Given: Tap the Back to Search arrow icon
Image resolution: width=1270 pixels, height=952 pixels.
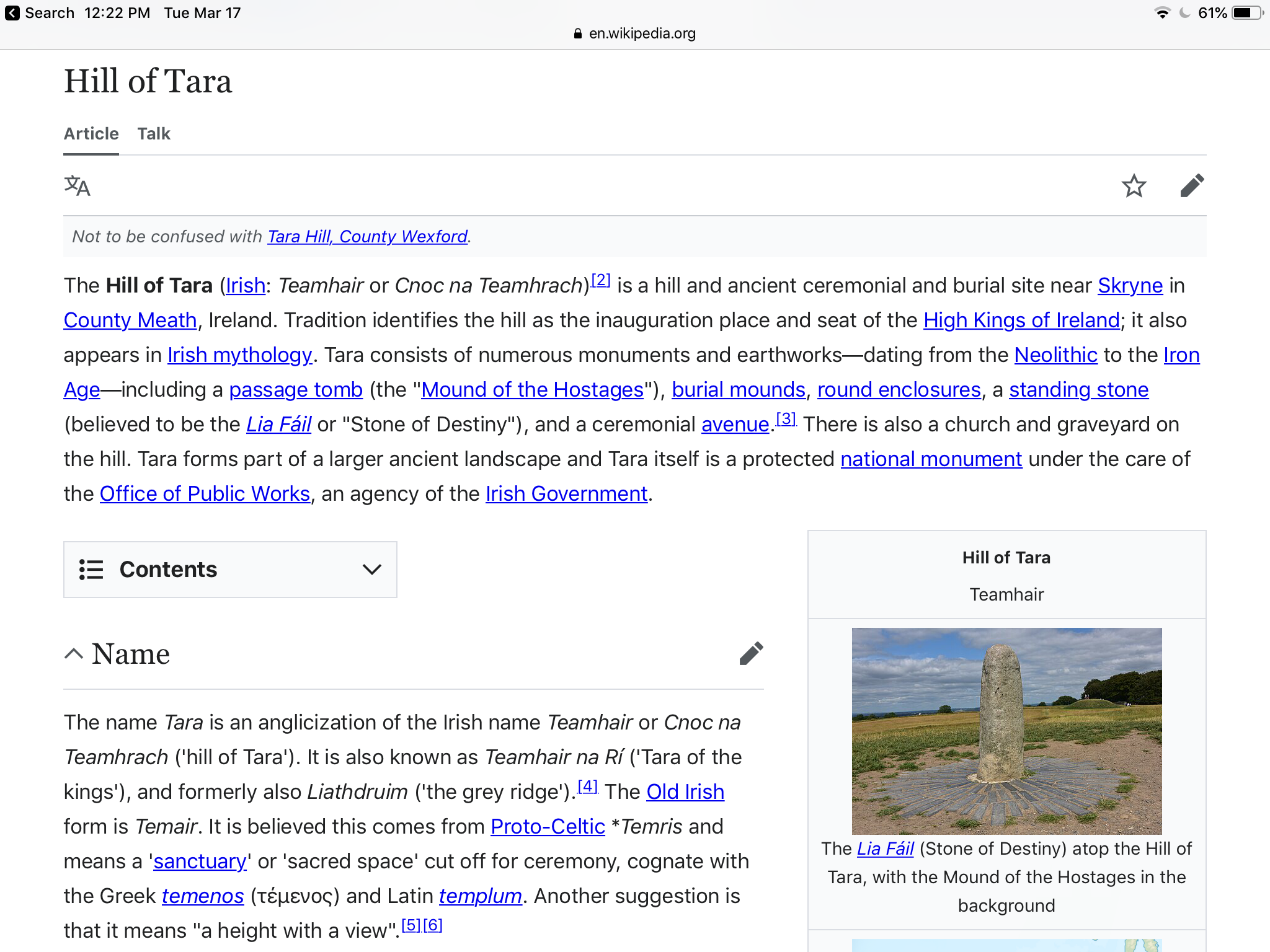Looking at the screenshot, I should tap(12, 13).
